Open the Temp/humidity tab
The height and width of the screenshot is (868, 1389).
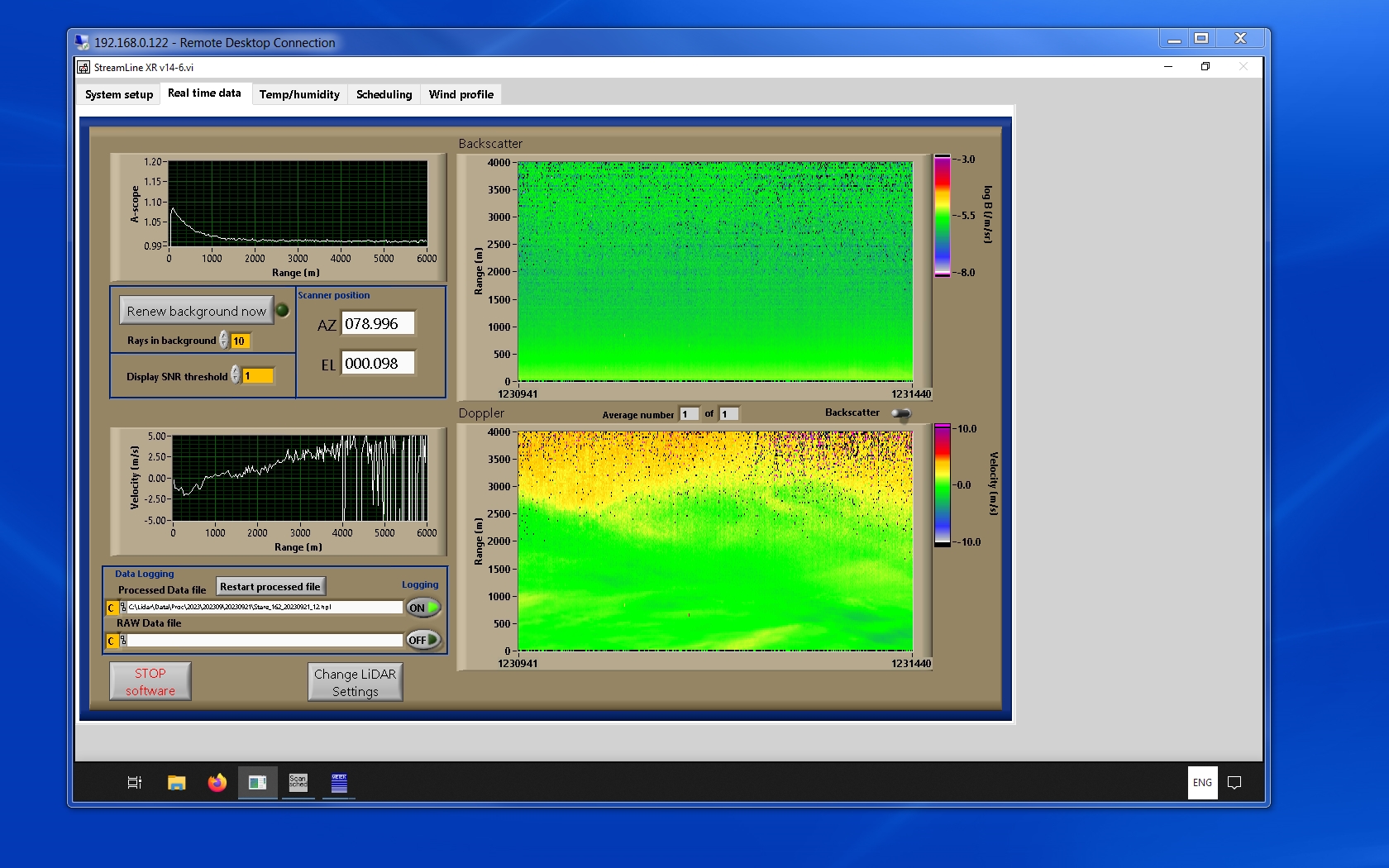point(299,94)
